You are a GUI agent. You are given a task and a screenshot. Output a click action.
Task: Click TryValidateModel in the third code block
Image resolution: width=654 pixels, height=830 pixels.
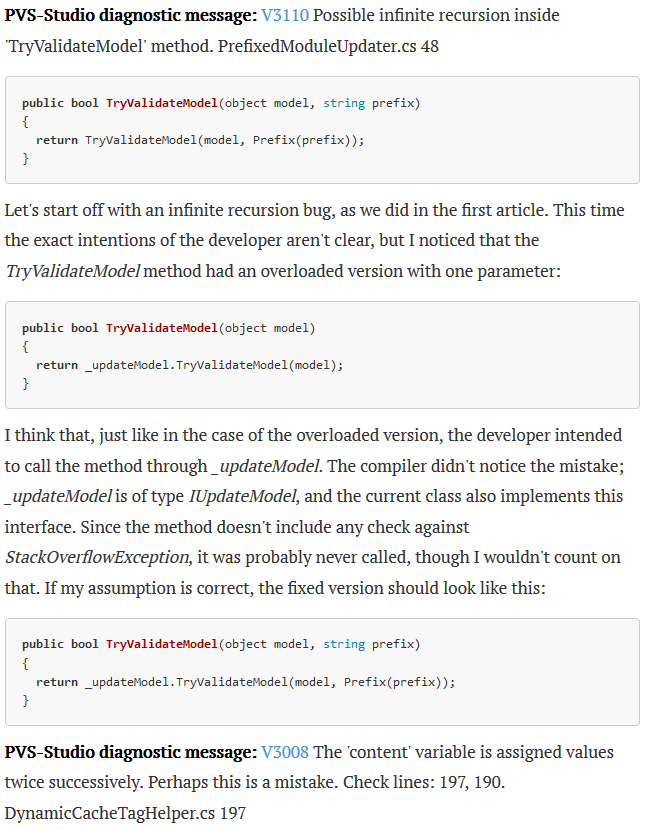(161, 644)
